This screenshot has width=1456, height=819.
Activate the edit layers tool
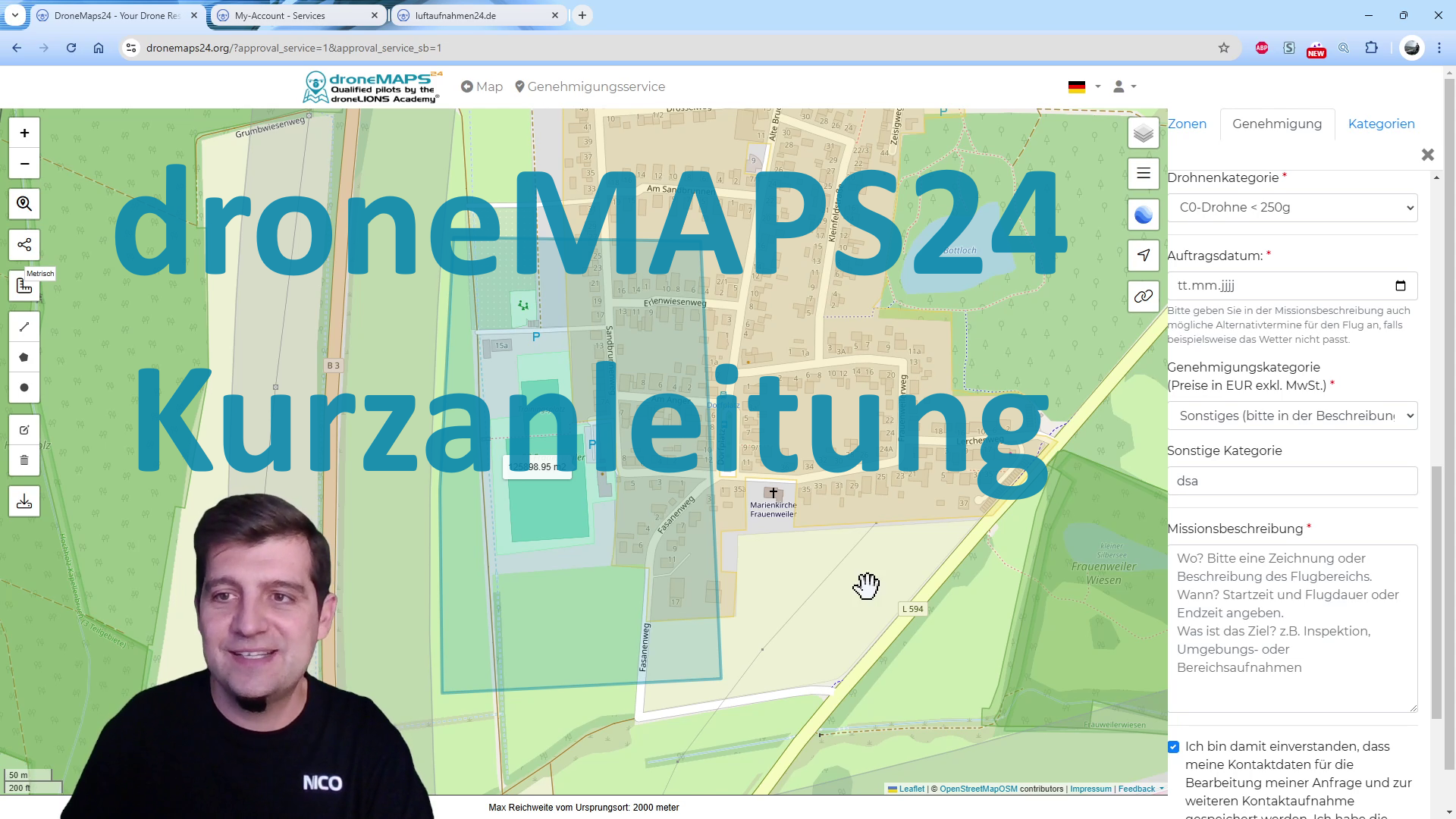click(24, 430)
